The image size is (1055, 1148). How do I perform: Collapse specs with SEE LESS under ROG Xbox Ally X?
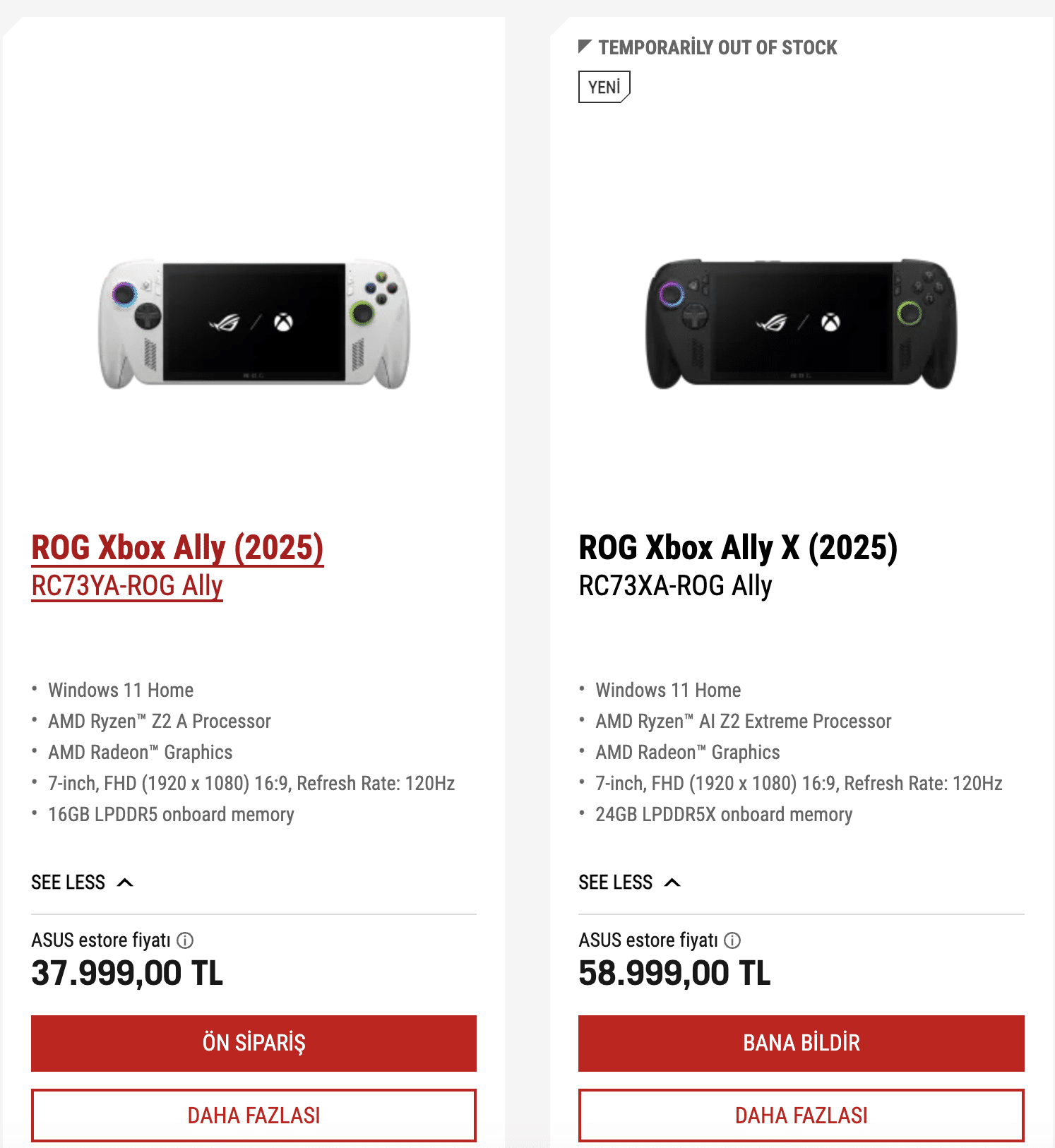pyautogui.click(x=629, y=883)
